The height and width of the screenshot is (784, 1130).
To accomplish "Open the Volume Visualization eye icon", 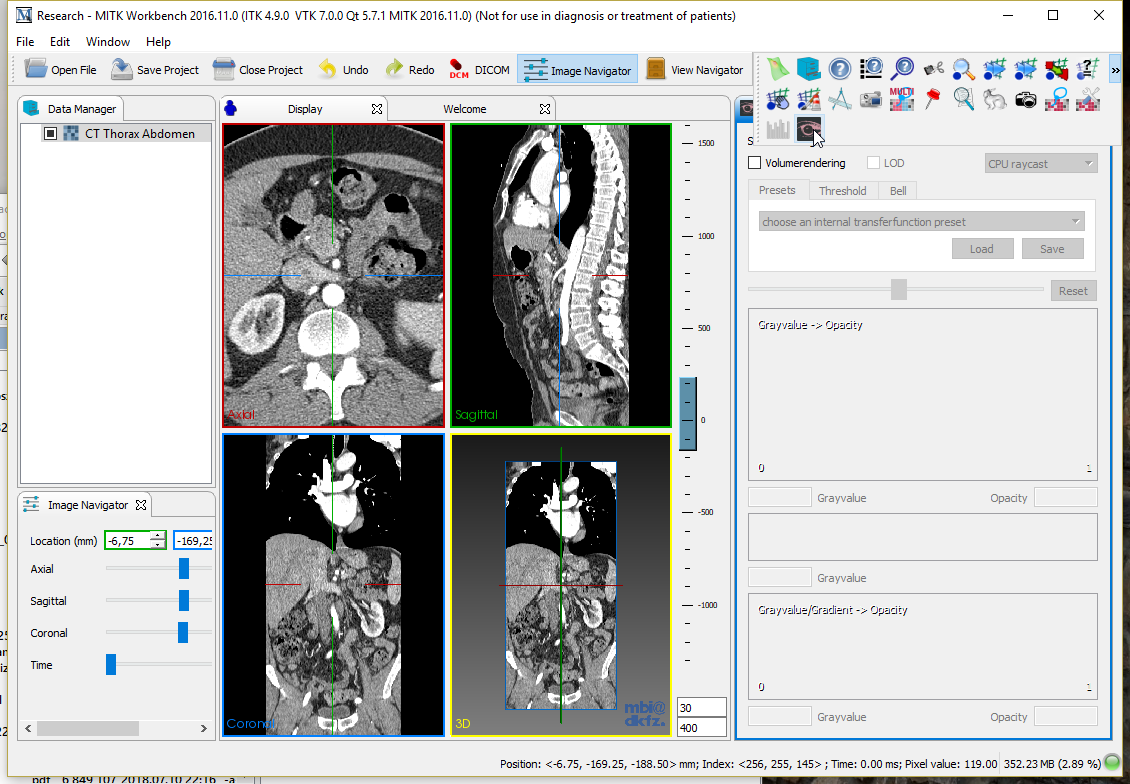I will (808, 129).
